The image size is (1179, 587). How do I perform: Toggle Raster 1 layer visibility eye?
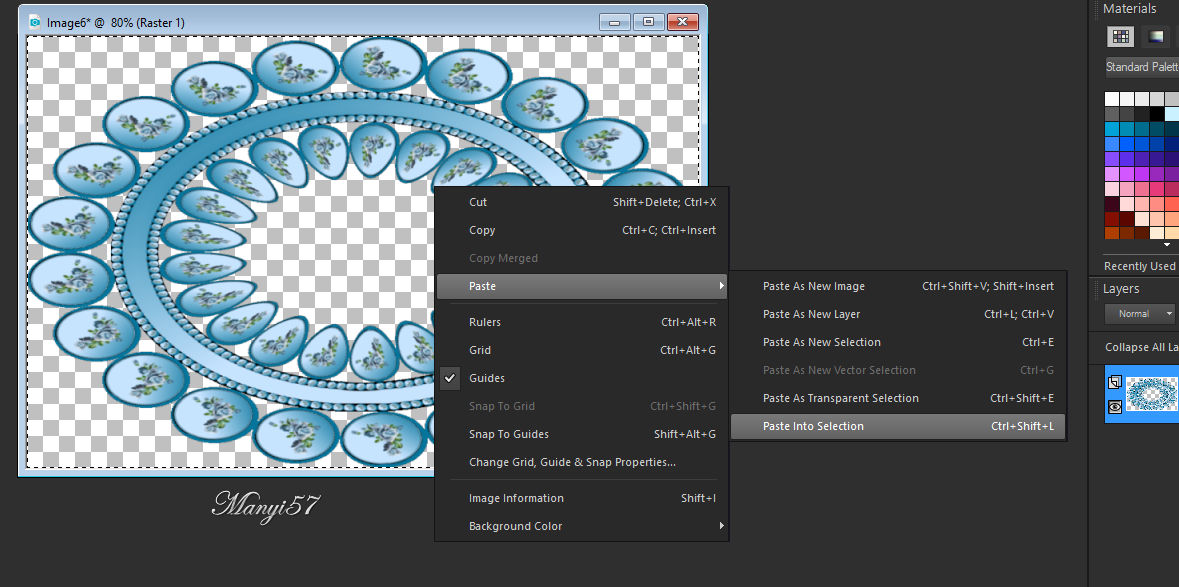[x=1114, y=406]
